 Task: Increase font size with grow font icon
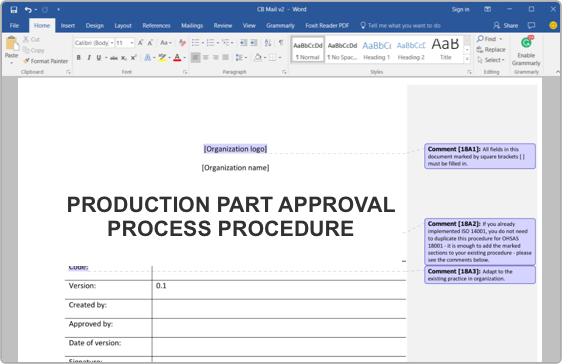pos(140,43)
